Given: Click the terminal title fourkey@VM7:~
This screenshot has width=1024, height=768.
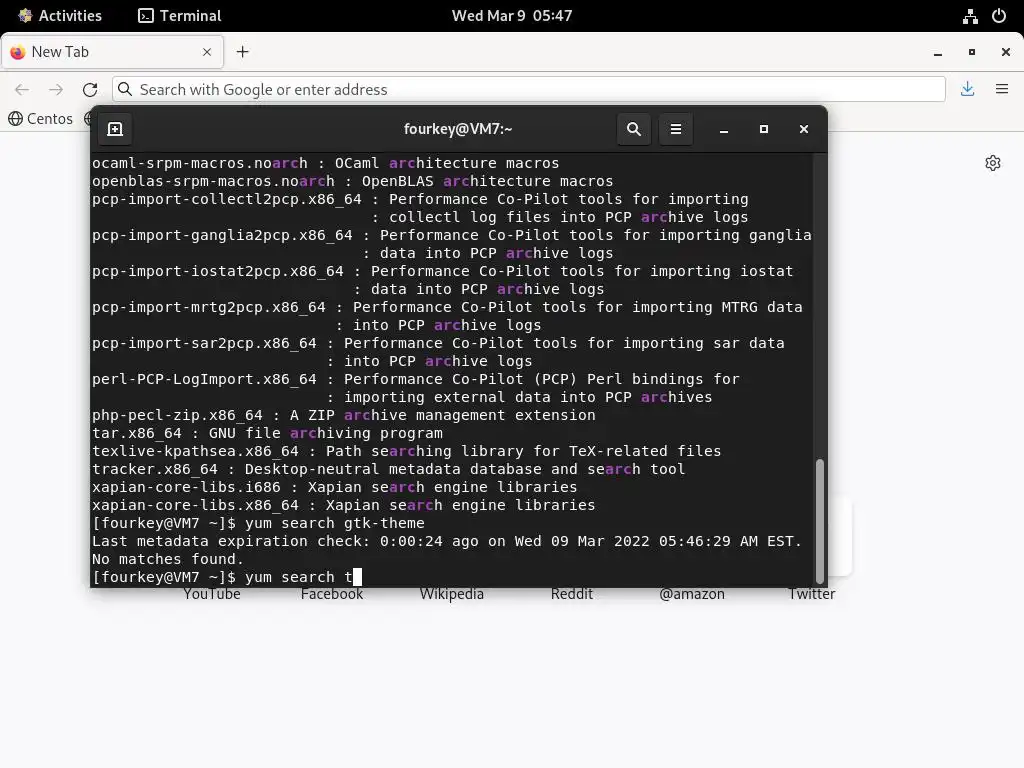Looking at the screenshot, I should [458, 129].
